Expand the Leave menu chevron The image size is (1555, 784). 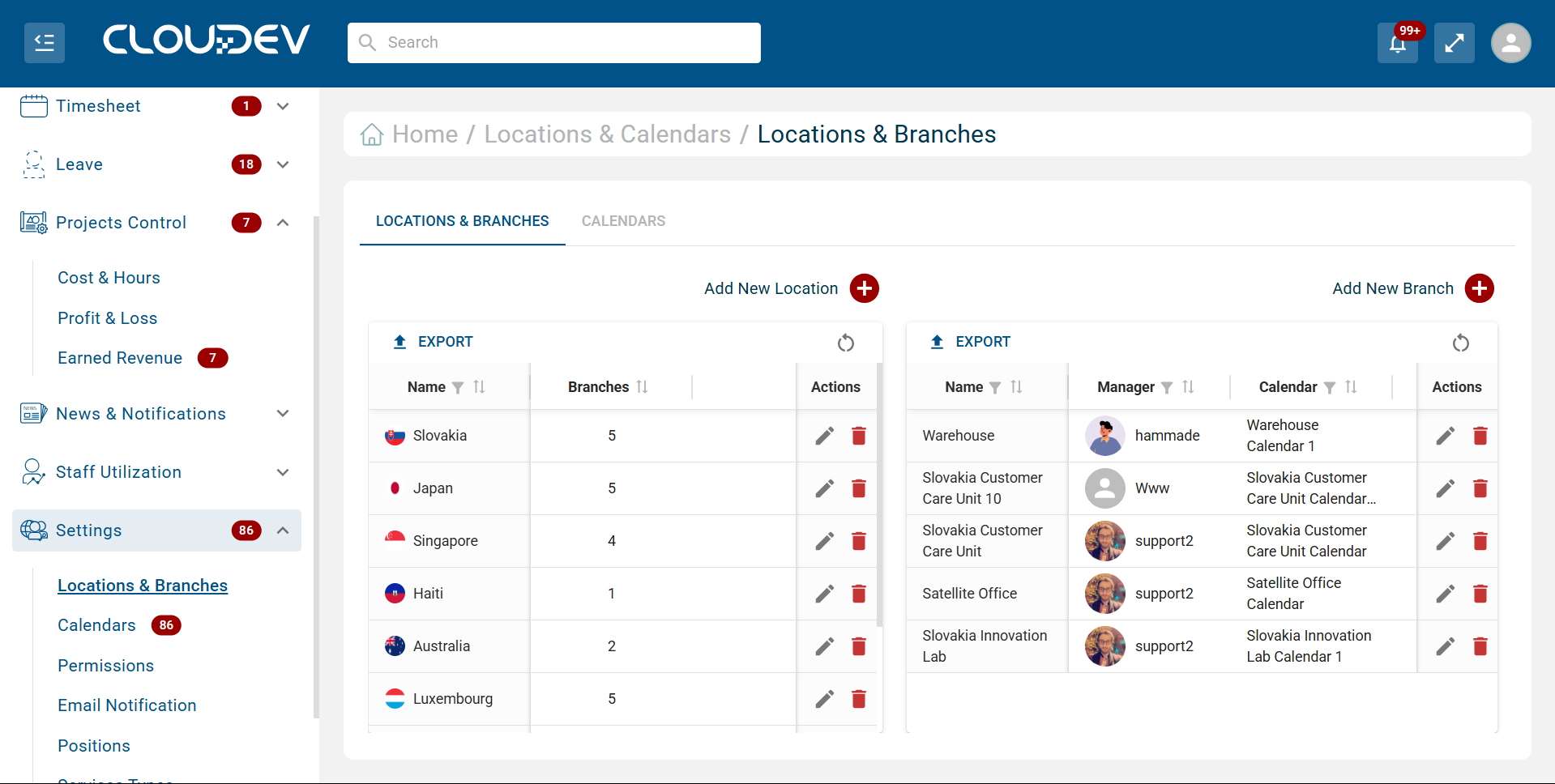pyautogui.click(x=283, y=164)
